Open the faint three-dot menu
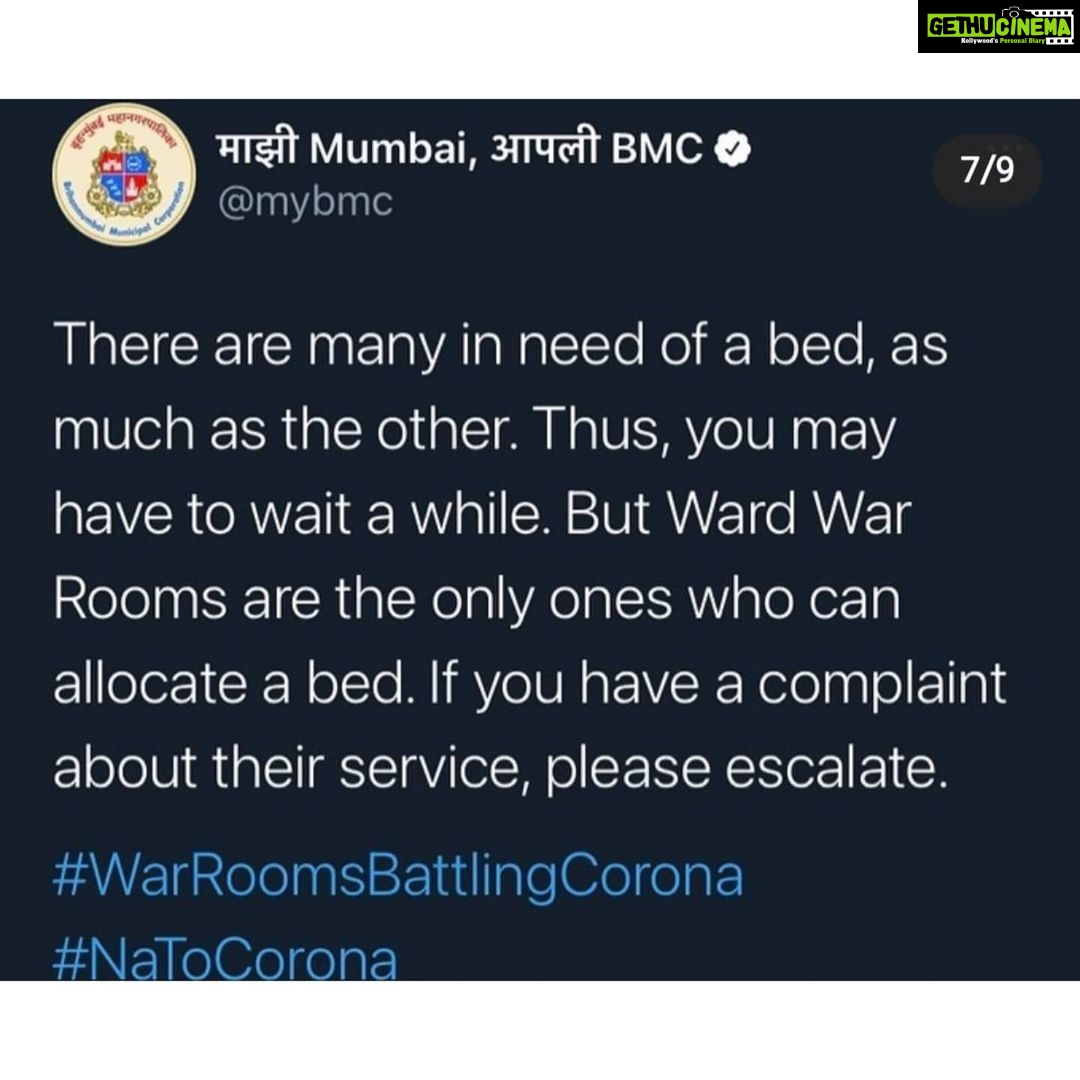The image size is (1080, 1080). [x=1008, y=147]
